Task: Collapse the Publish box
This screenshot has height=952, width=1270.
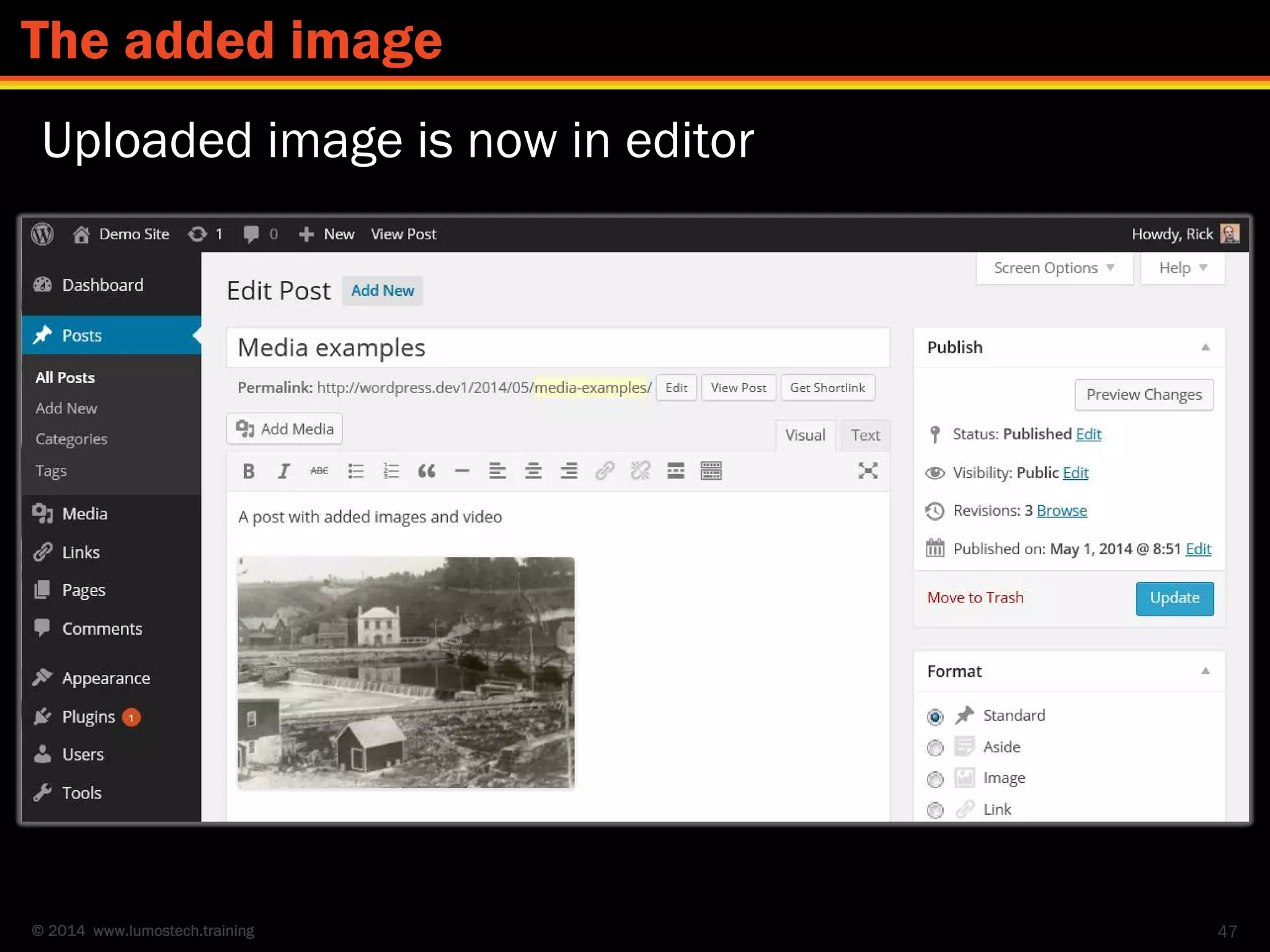Action: [x=1206, y=347]
